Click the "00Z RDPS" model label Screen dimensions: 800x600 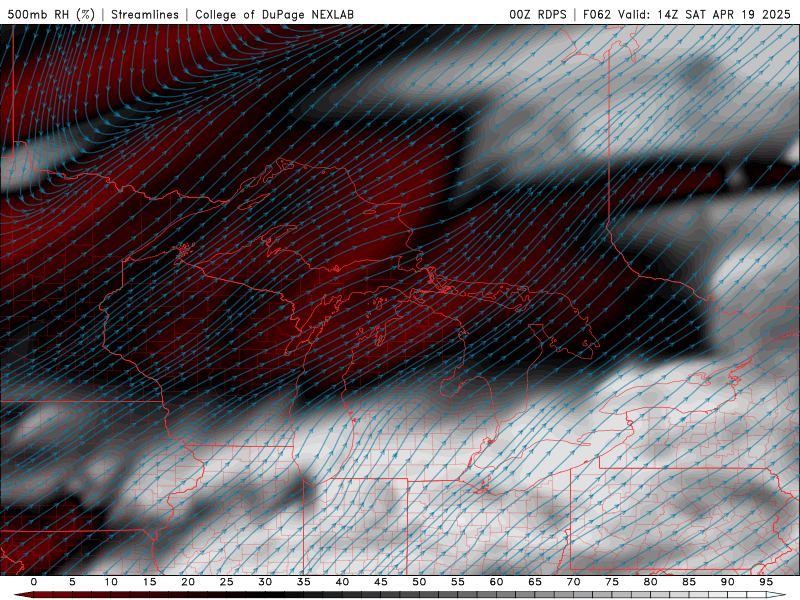click(x=538, y=14)
